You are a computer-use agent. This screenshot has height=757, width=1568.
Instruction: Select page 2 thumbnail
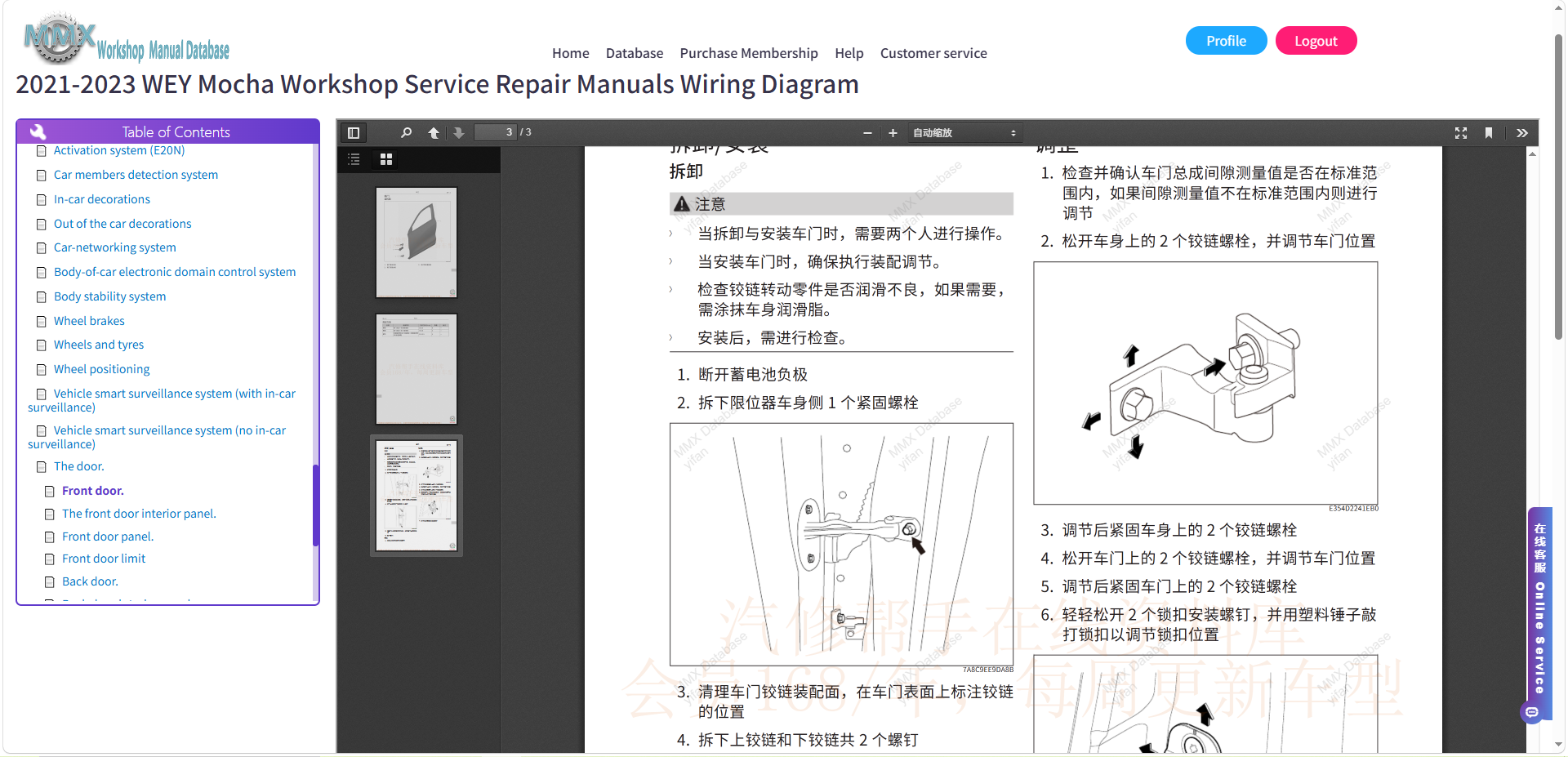click(x=416, y=369)
